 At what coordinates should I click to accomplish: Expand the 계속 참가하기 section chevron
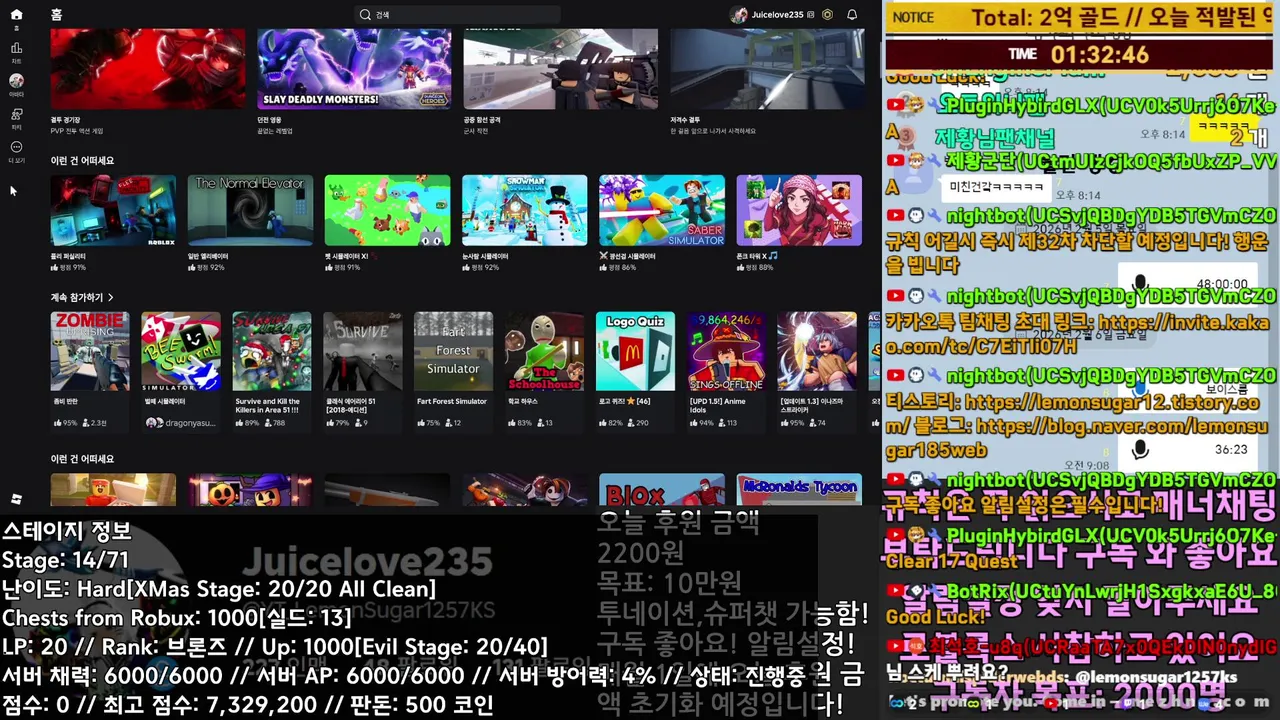[x=110, y=297]
